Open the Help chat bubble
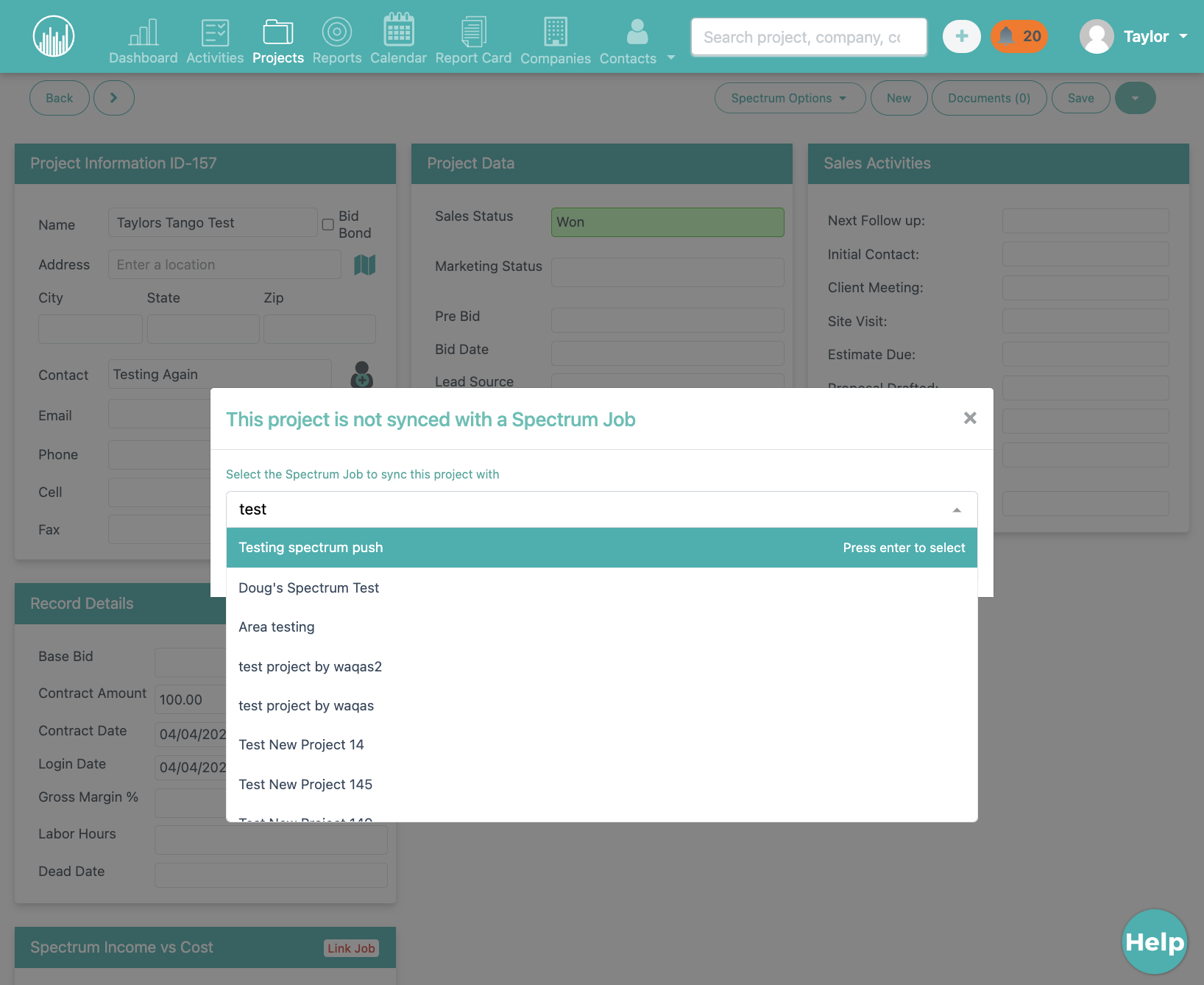The height and width of the screenshot is (985, 1204). [1155, 942]
